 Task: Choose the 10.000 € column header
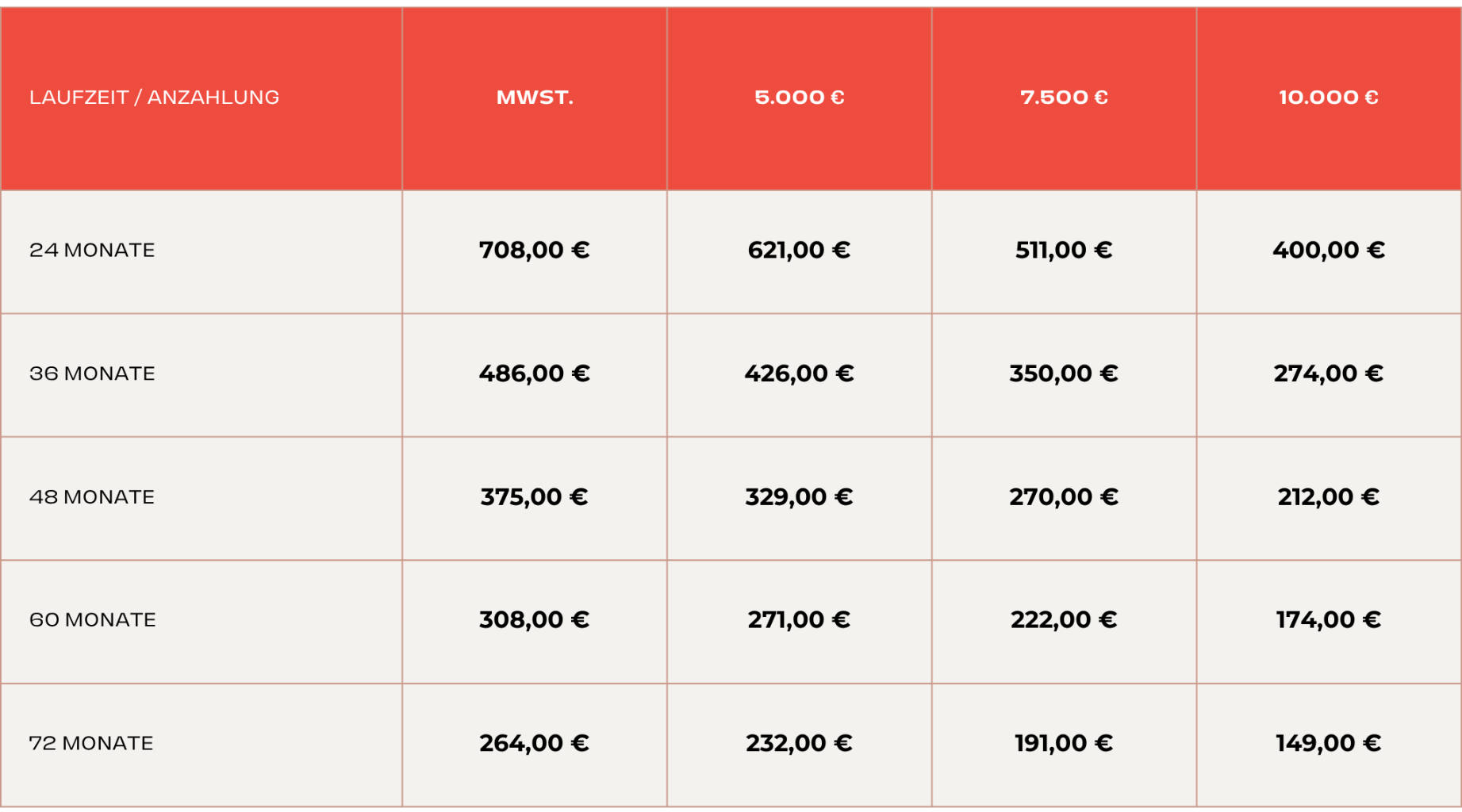pos(1329,98)
